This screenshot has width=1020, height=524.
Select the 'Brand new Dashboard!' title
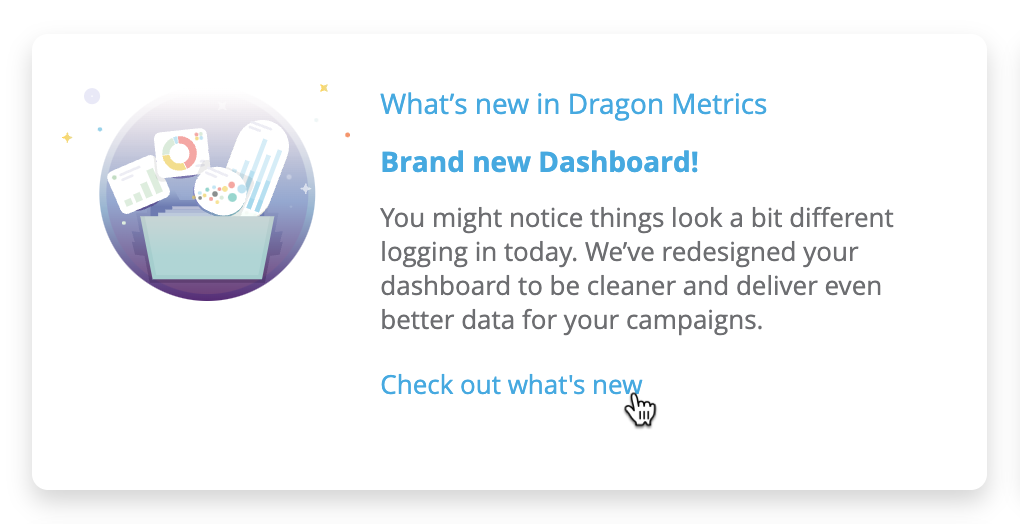tap(539, 161)
